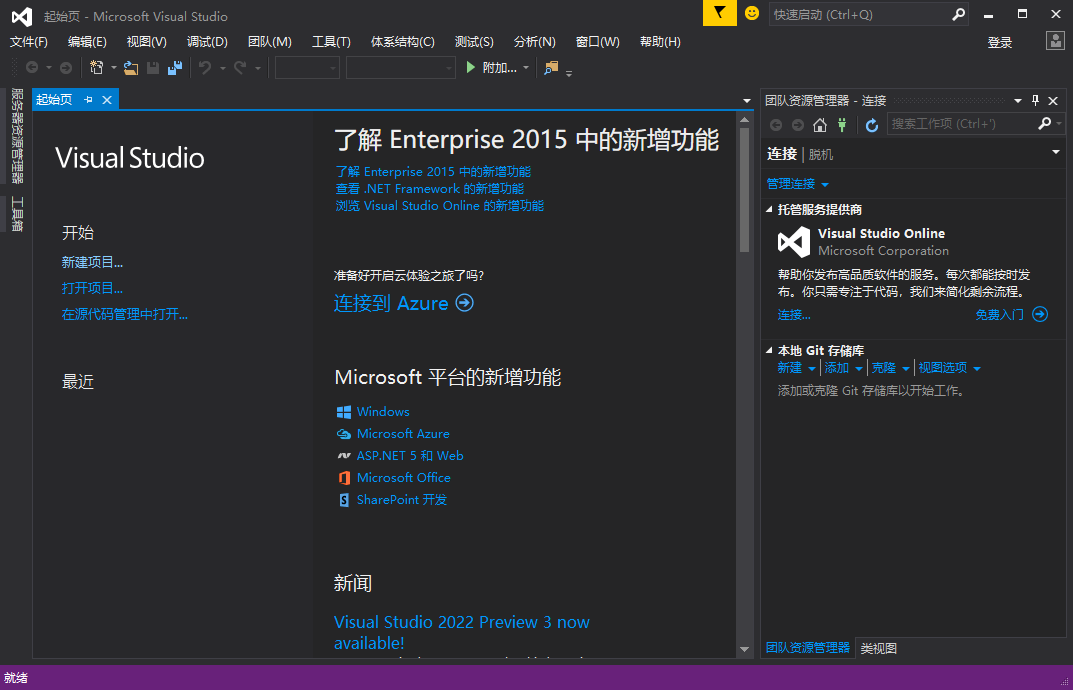Click the navigate backward toolbar arrow
This screenshot has width=1073, height=690.
pos(31,67)
